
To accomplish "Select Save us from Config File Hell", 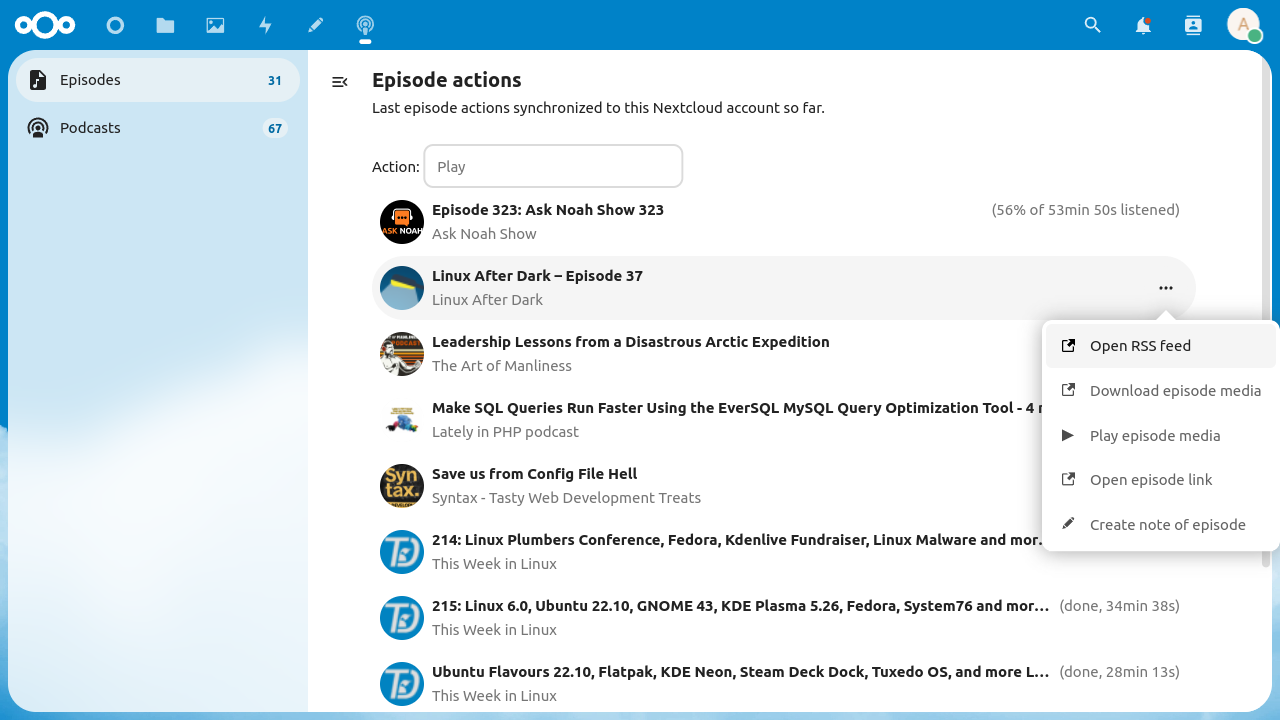I will pyautogui.click(x=535, y=474).
